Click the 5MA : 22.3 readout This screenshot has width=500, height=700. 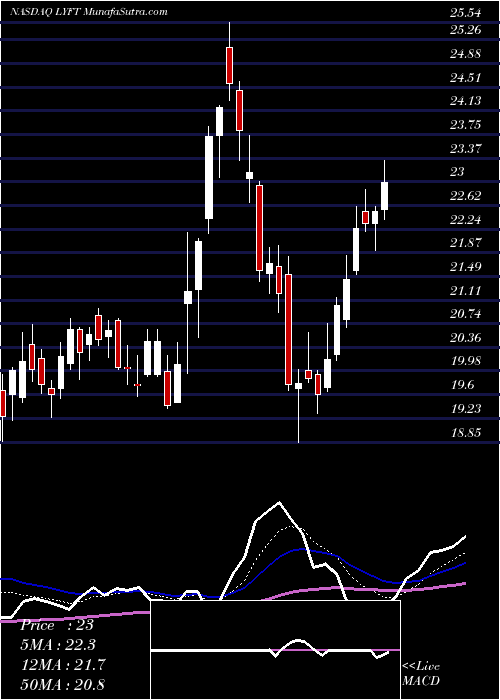click(58, 645)
